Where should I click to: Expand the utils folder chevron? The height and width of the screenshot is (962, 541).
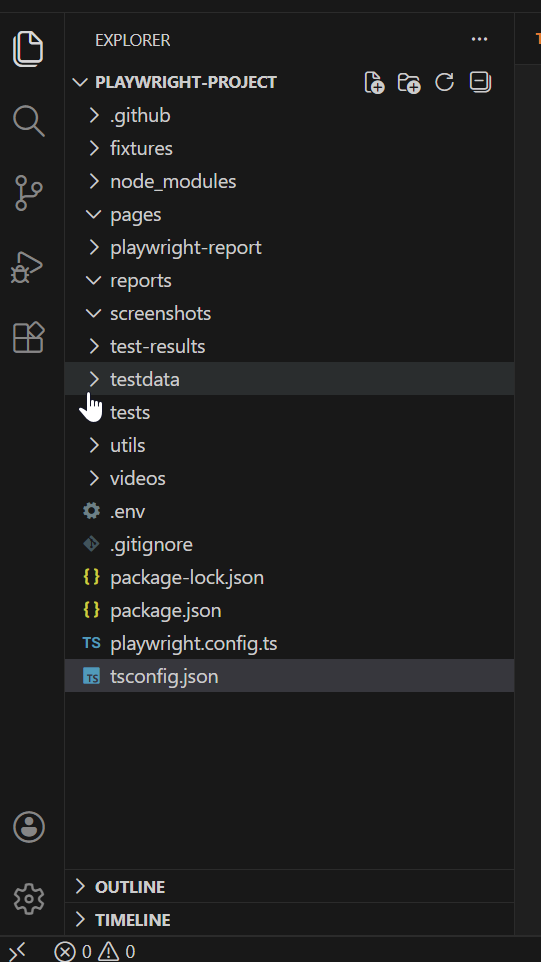(x=94, y=445)
